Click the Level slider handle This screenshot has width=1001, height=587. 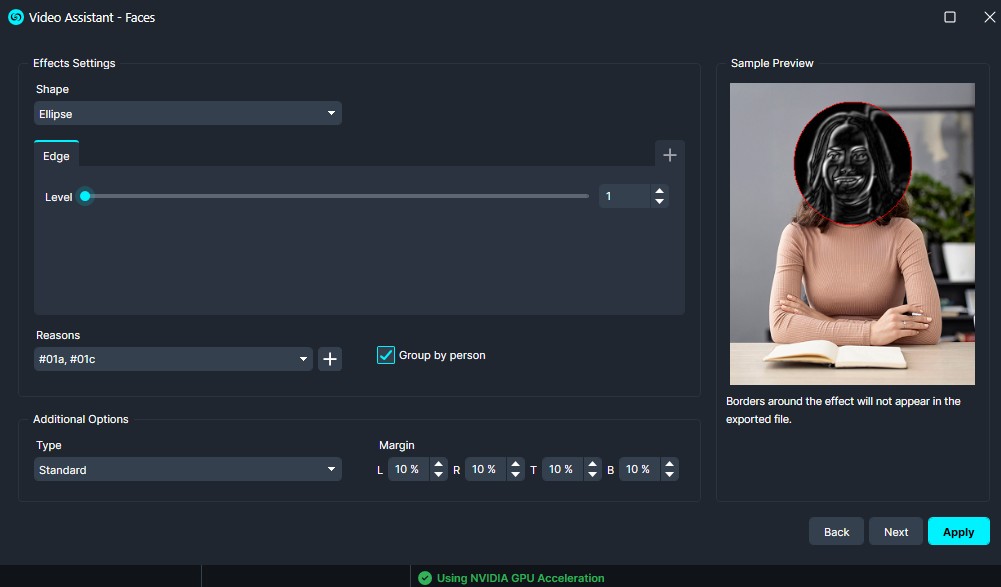[x=85, y=196]
